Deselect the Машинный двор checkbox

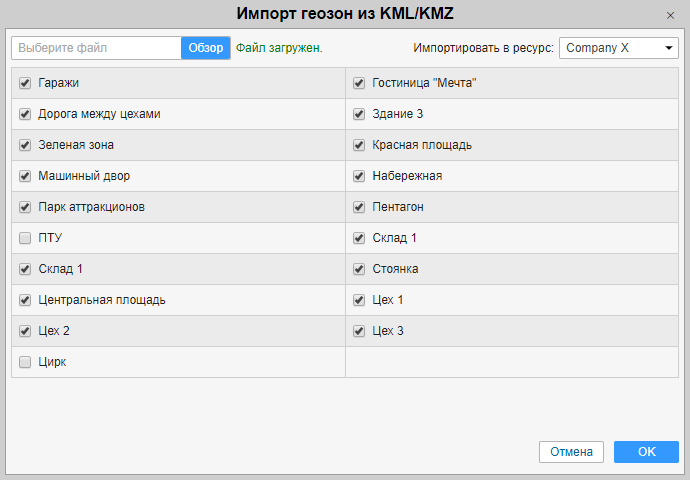pos(26,176)
